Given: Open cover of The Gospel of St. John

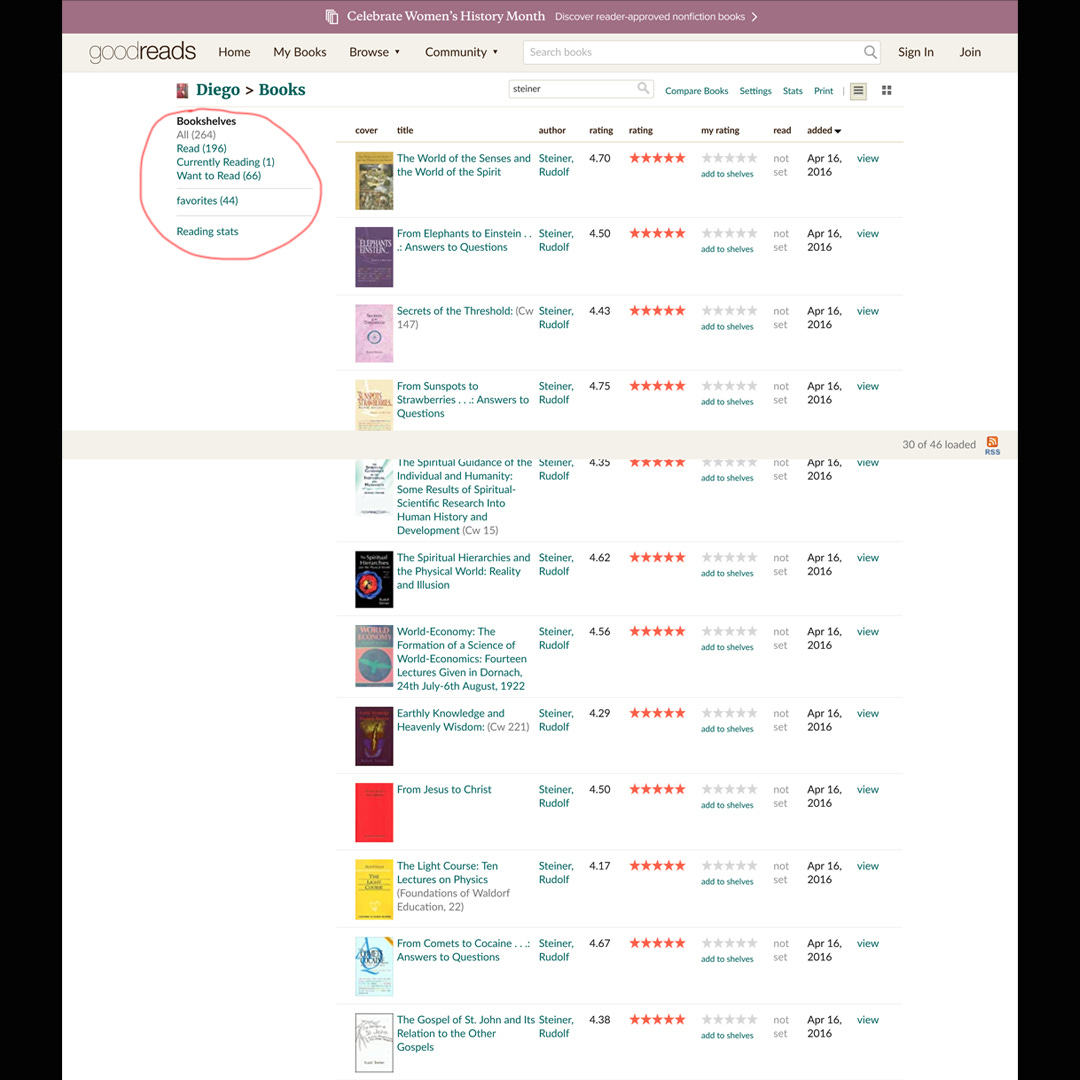Looking at the screenshot, I should coord(374,1043).
